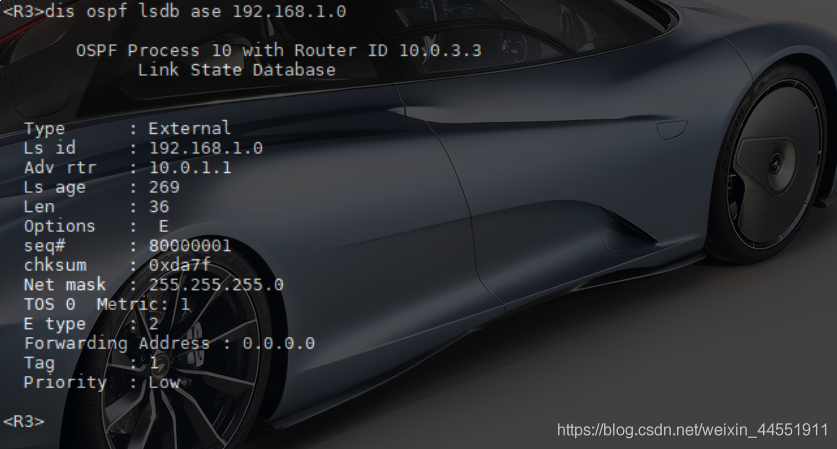
Task: Click the 'chksum' field label
Action: pos(54,265)
